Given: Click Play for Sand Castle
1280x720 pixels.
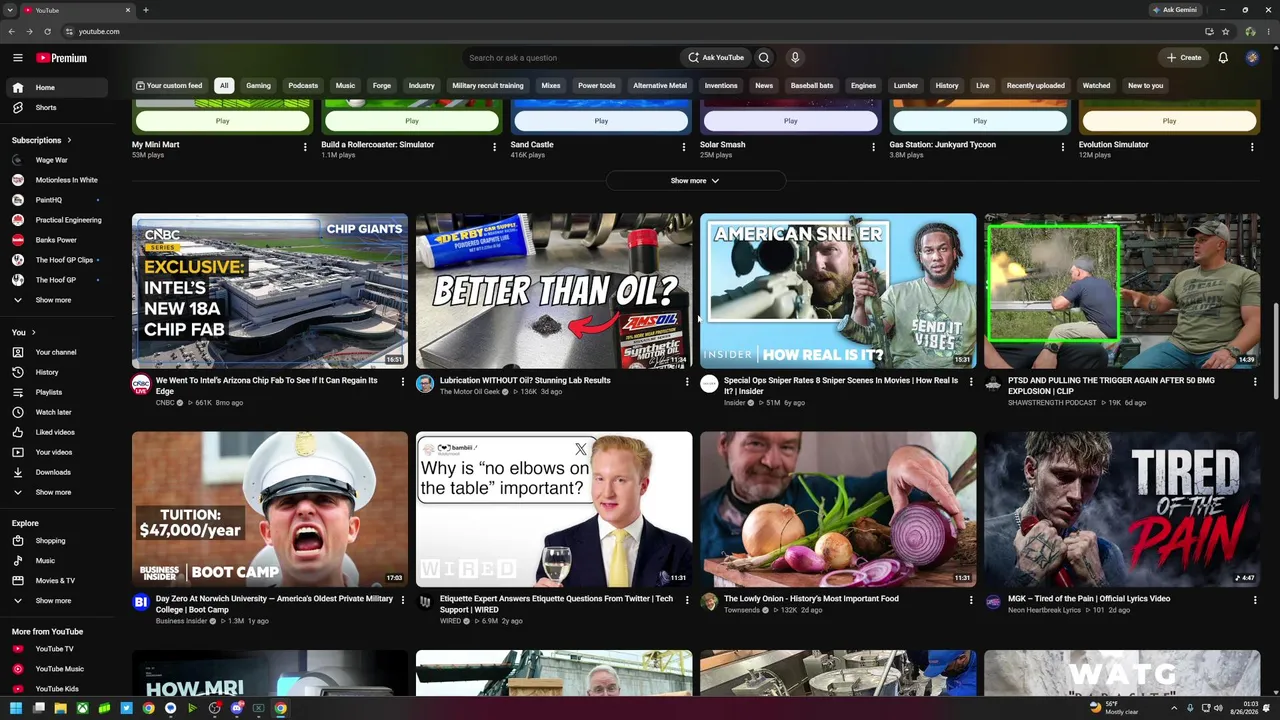Looking at the screenshot, I should tap(601, 121).
